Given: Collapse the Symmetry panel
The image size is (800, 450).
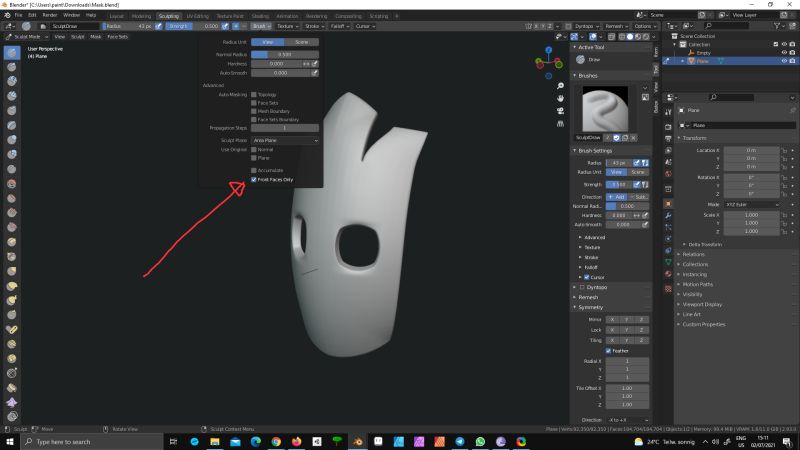Looking at the screenshot, I should point(588,308).
